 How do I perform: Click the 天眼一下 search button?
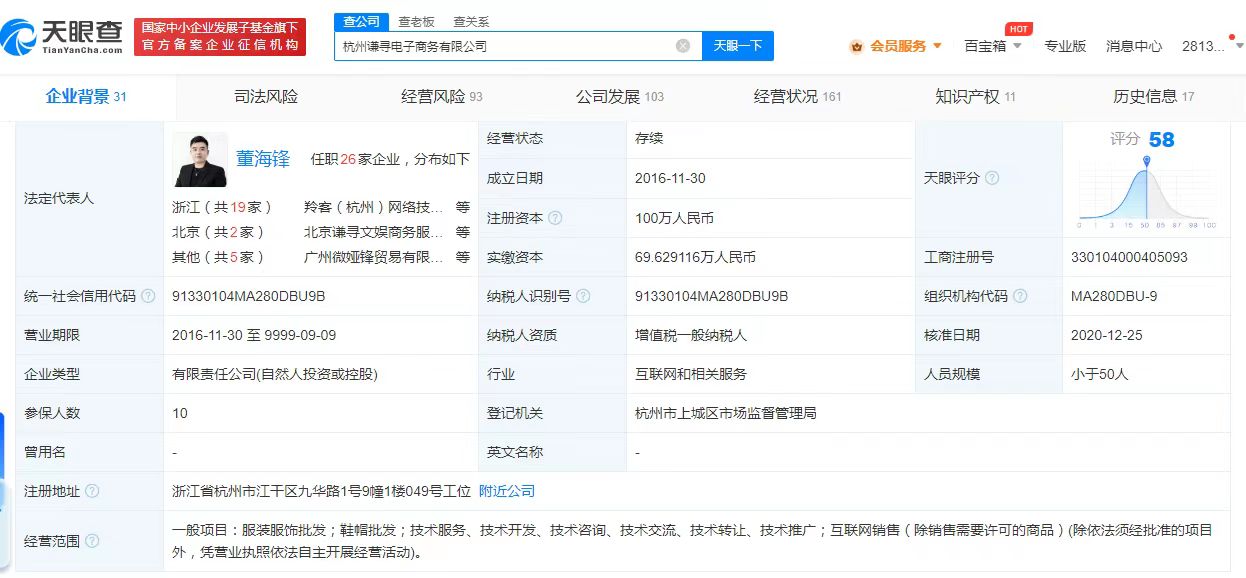pyautogui.click(x=738, y=46)
